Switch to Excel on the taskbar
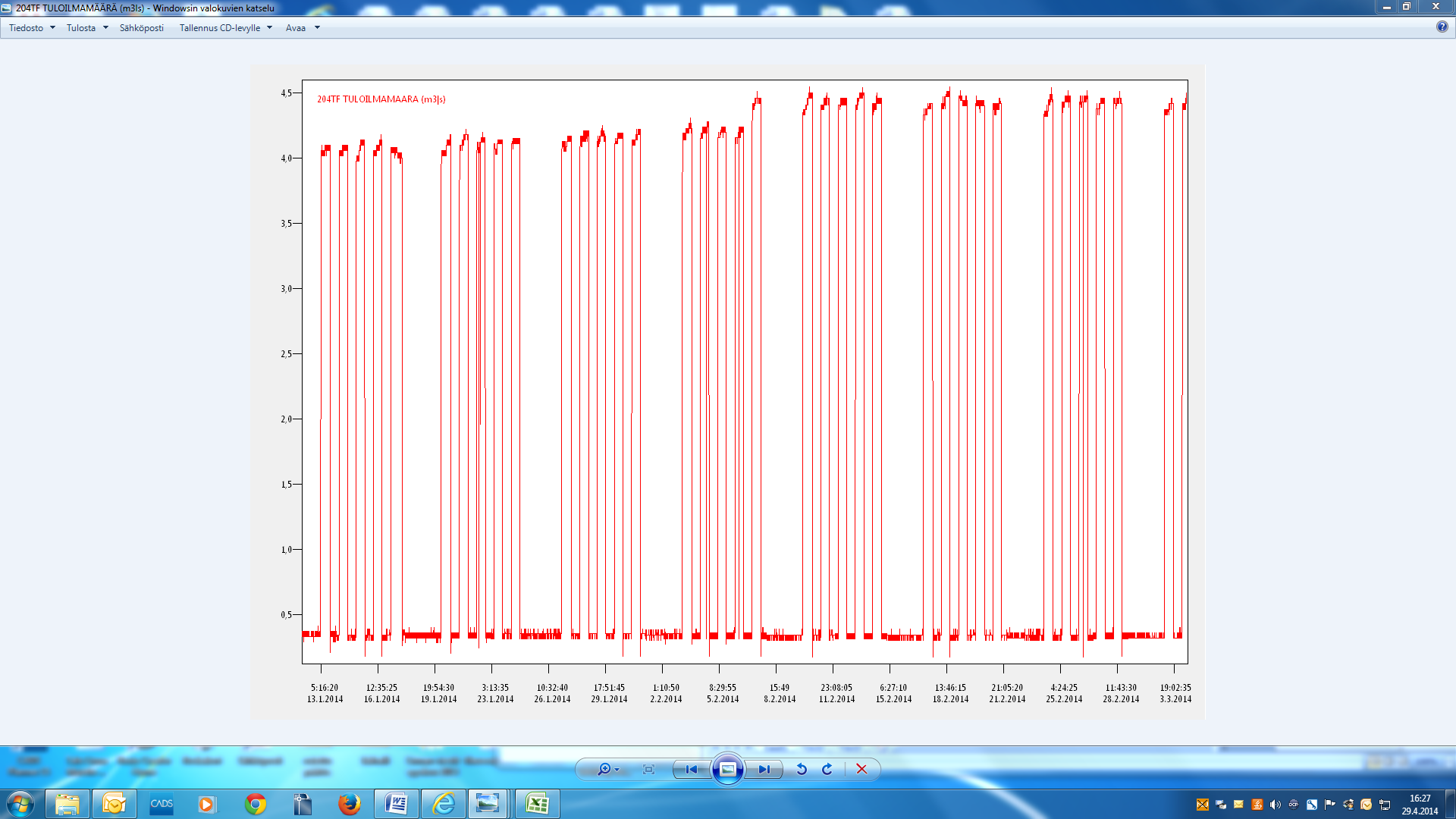 coord(537,804)
